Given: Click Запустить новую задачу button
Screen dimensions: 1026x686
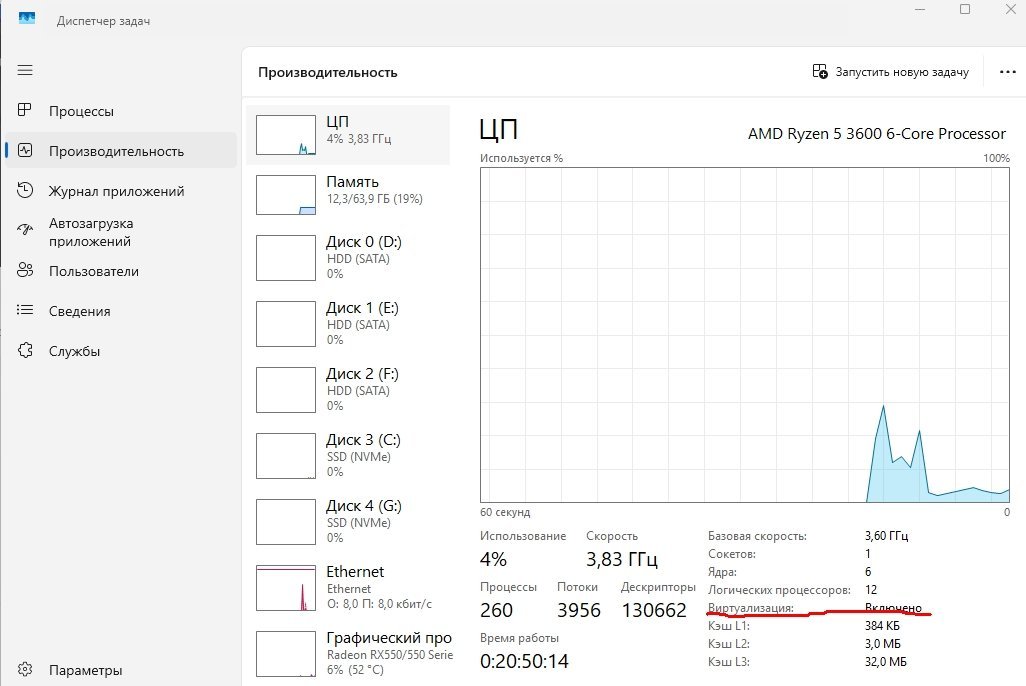Looking at the screenshot, I should pos(891,72).
